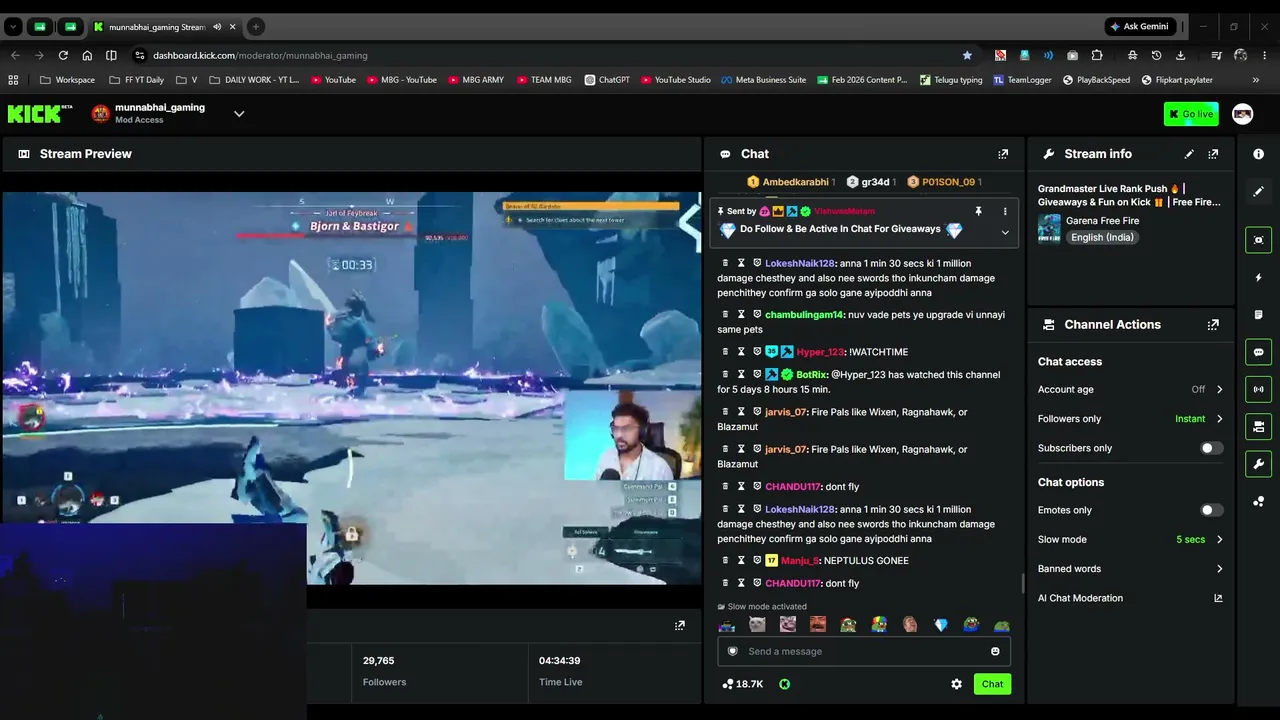Open emoji picker in message box
The width and height of the screenshot is (1280, 720).
point(995,652)
